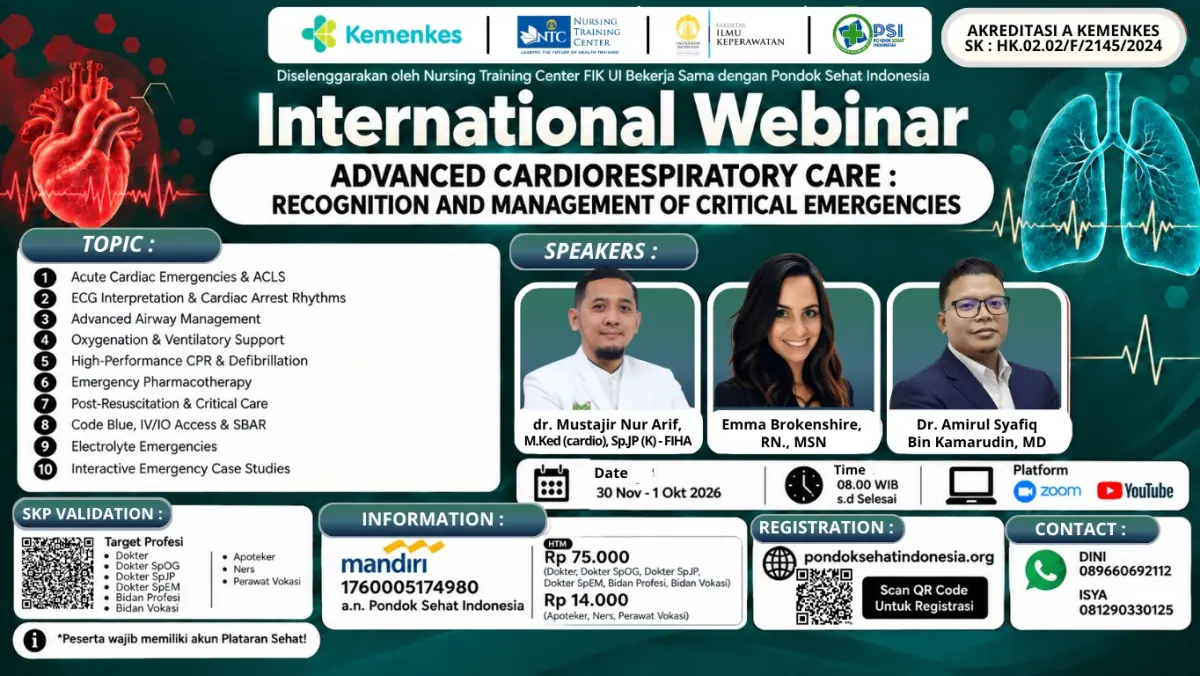
Task: Click the registration QR code
Action: 824,596
